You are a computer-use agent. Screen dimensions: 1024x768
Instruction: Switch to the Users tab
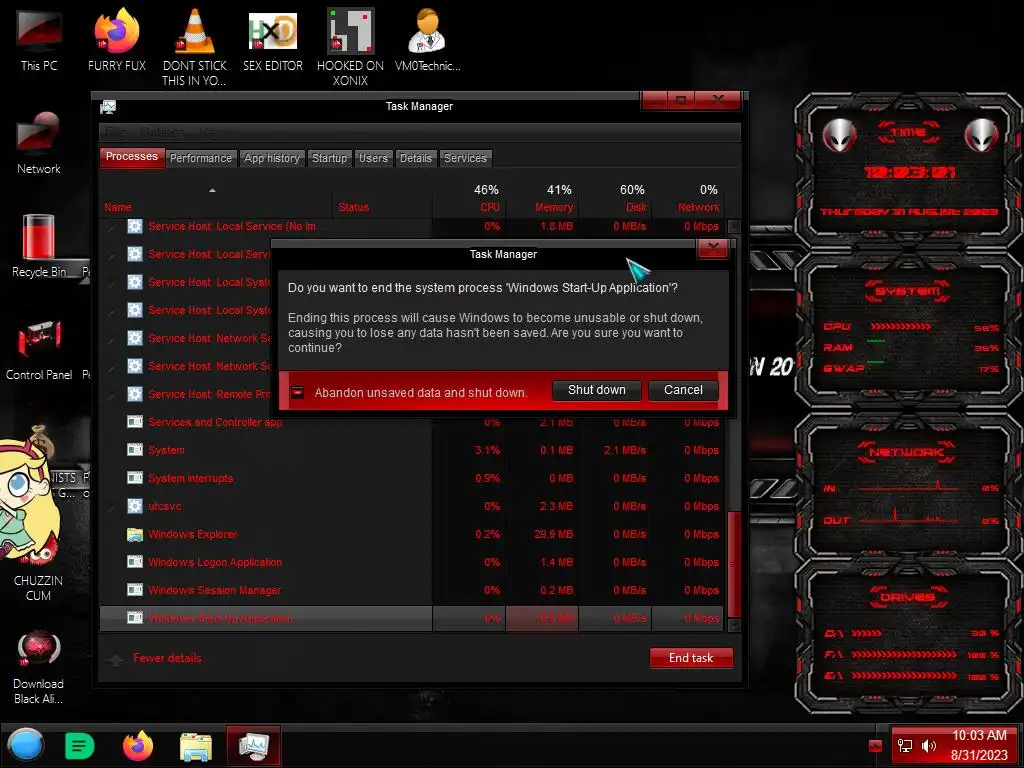373,158
